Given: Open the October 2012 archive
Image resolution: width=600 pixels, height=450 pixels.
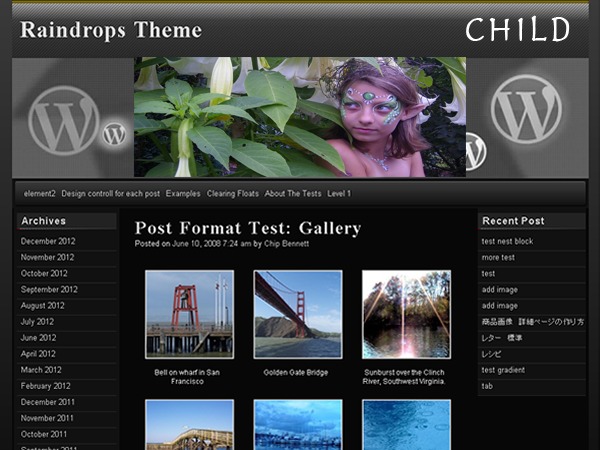Looking at the screenshot, I should click(44, 273).
